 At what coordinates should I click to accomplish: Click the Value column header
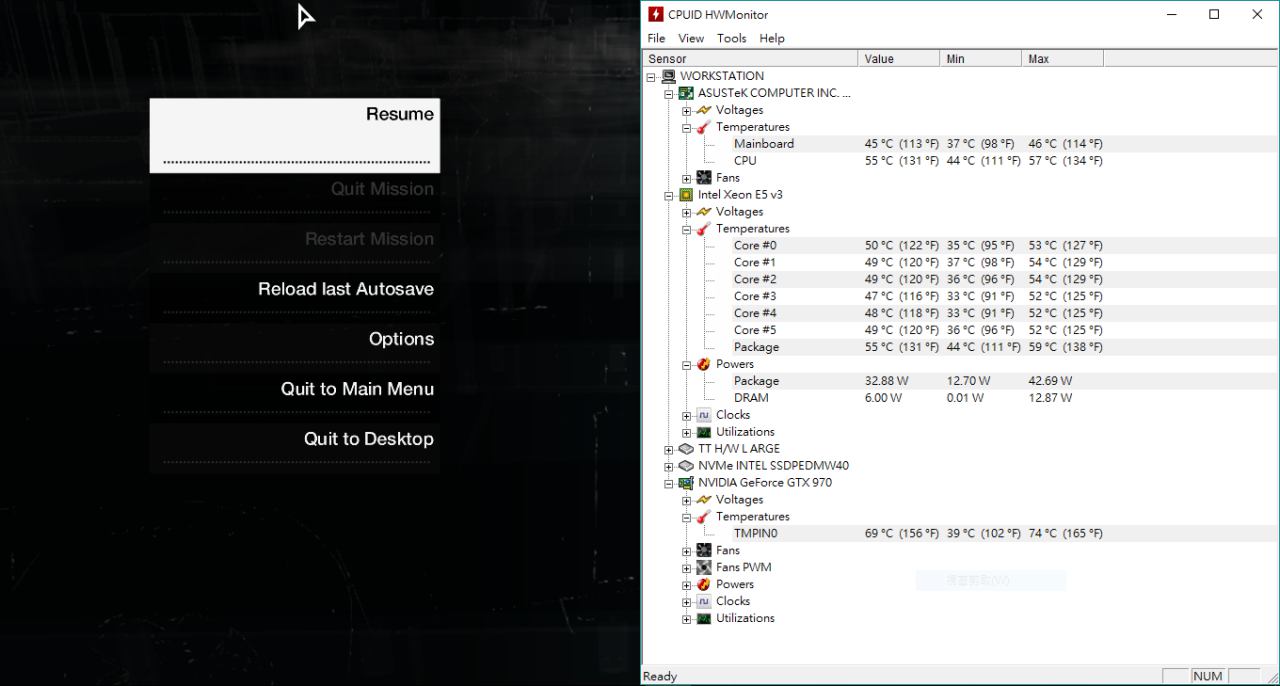(x=899, y=59)
